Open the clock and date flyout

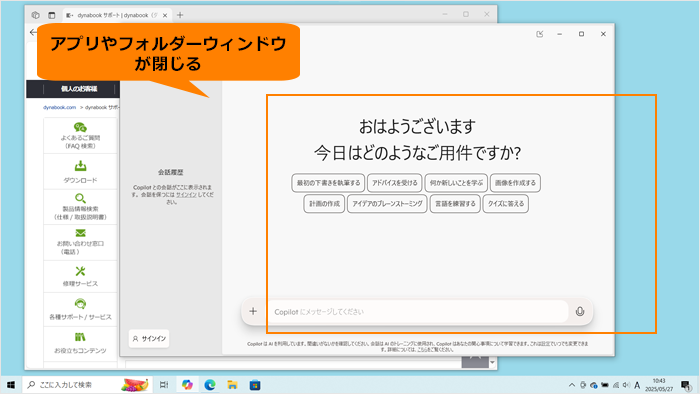coord(659,385)
